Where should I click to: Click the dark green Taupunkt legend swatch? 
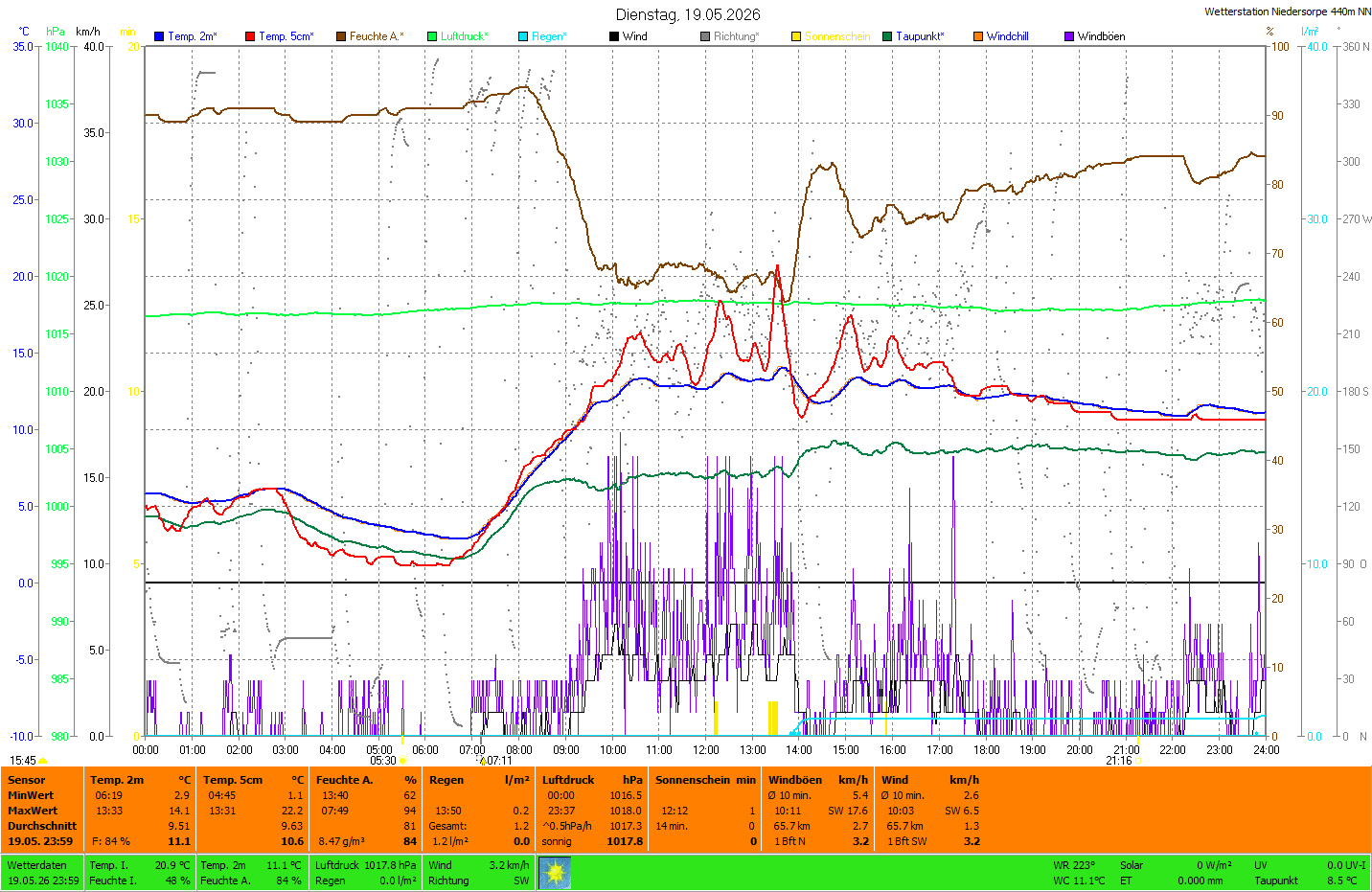(x=887, y=36)
